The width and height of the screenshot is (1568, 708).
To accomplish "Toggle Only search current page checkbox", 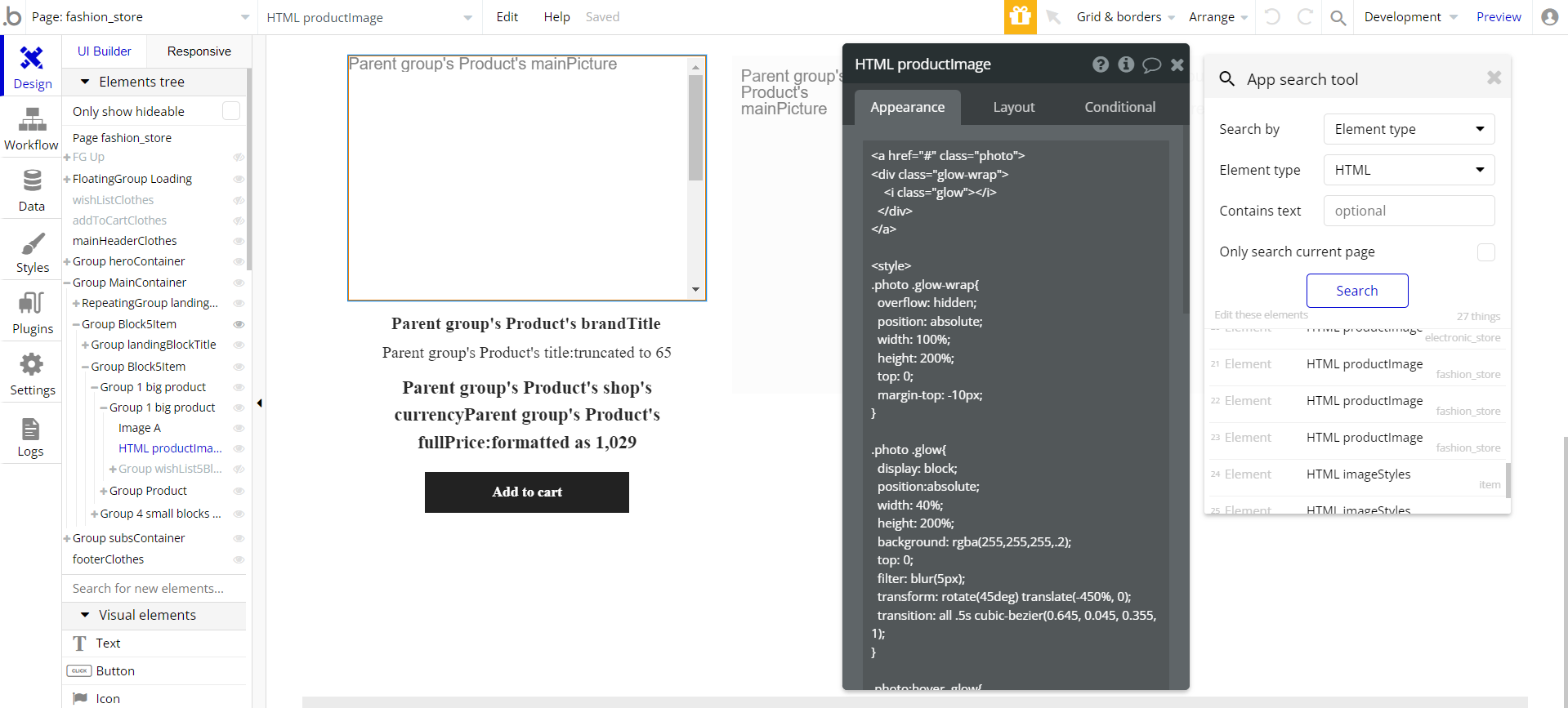I will point(1486,252).
